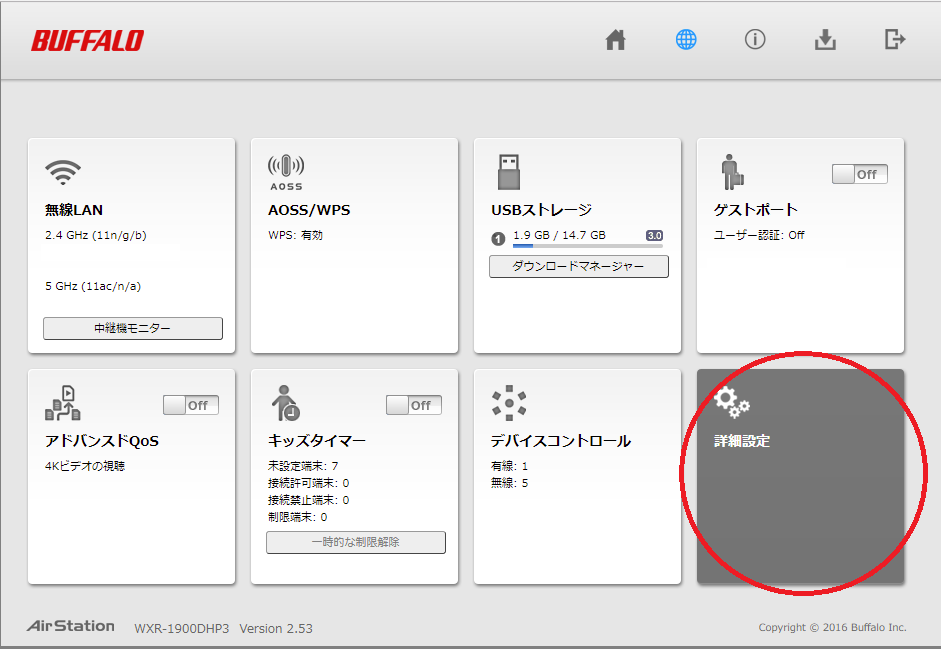Click WXR-1900DHP3 model name
Image resolution: width=941 pixels, height=649 pixels.
tap(182, 629)
